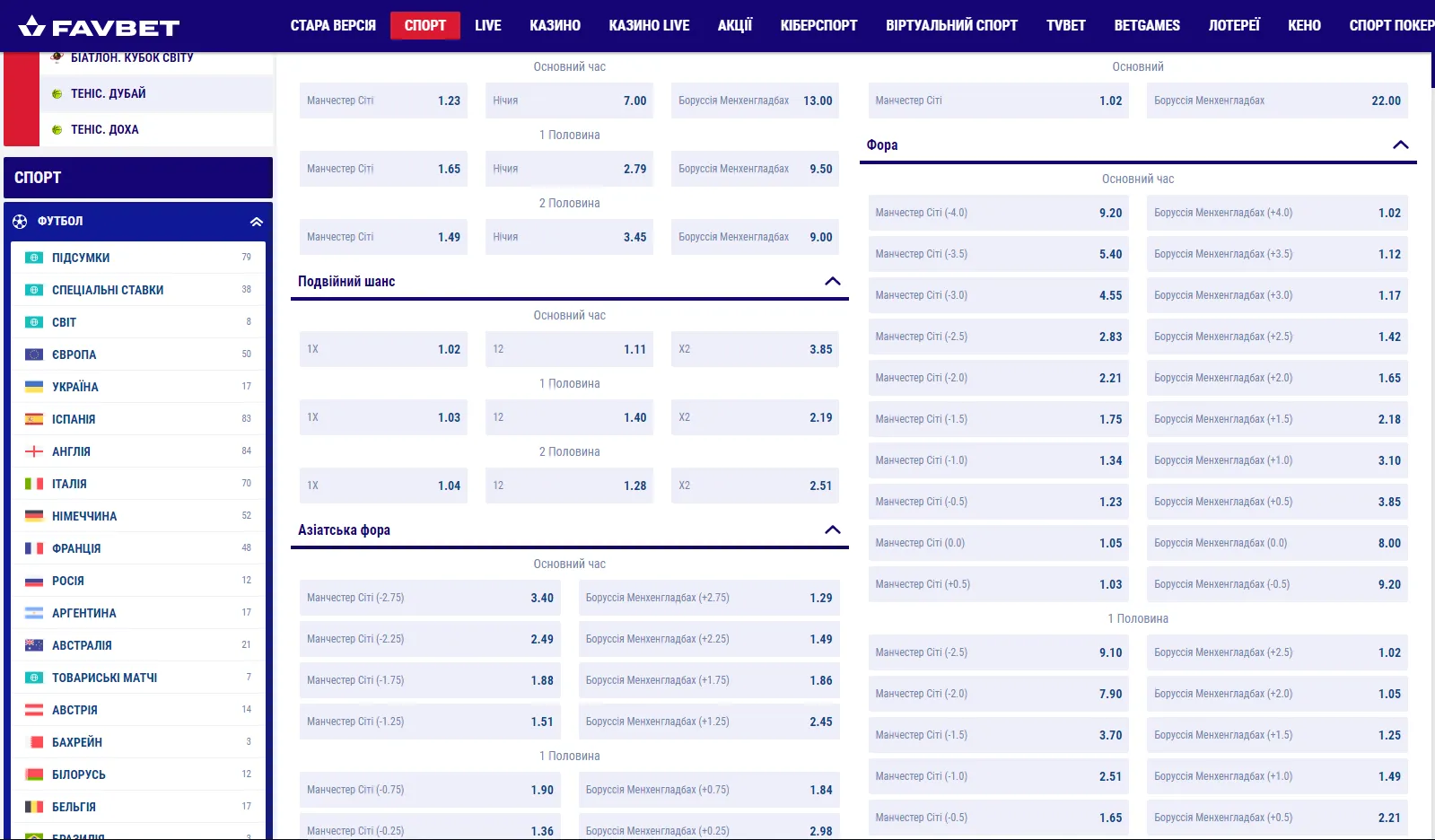The image size is (1435, 840).
Task: Click the Australia flag icon
Action: 34,645
